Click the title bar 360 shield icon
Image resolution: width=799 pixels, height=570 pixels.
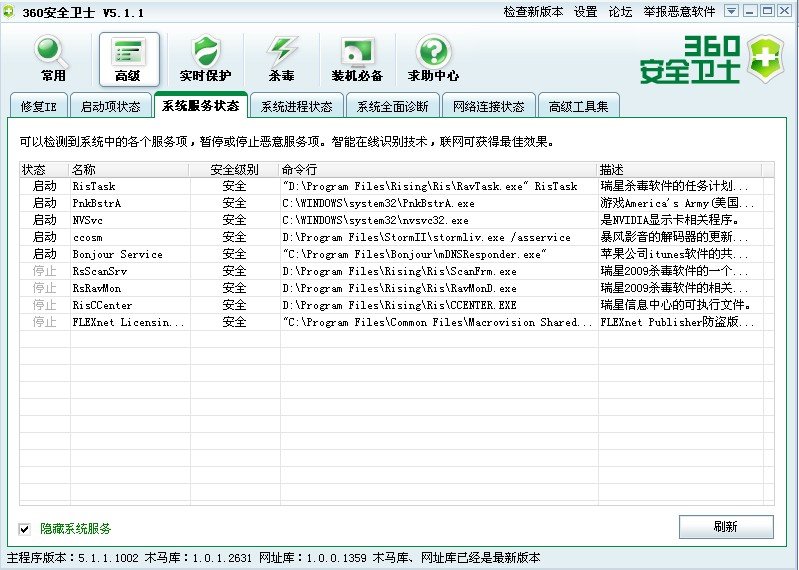10,11
